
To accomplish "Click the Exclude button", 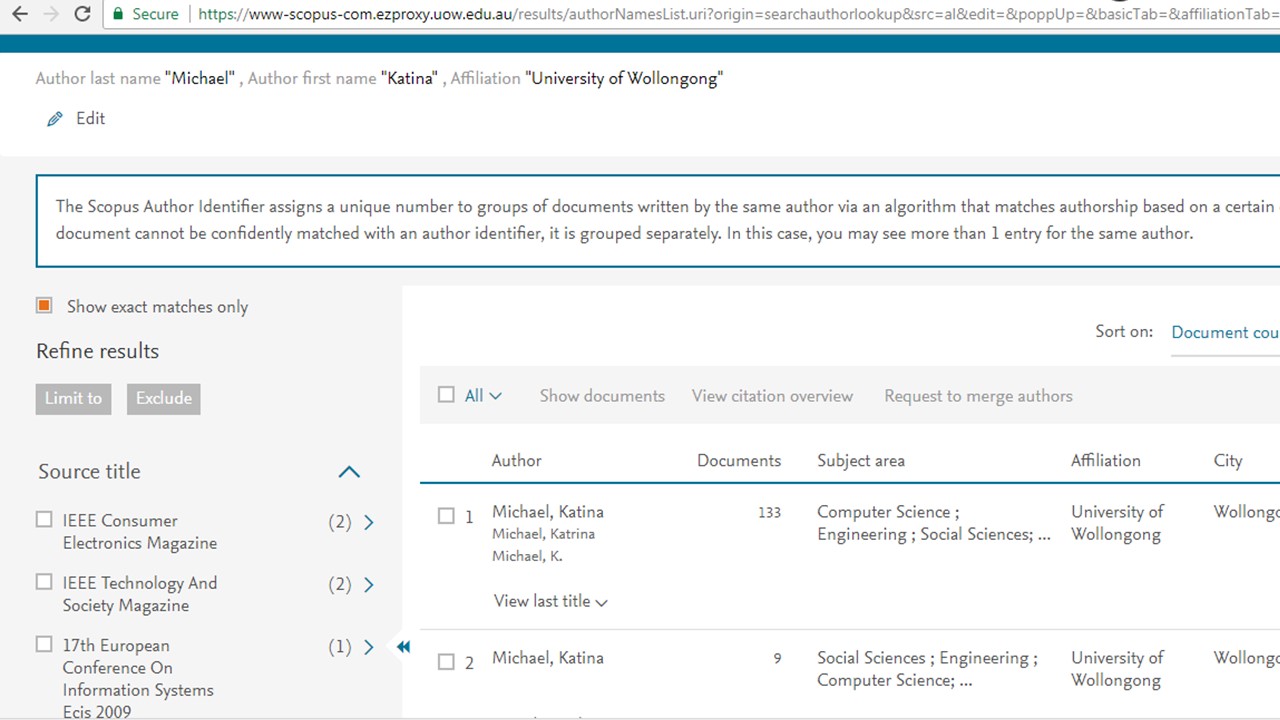I will click(164, 398).
